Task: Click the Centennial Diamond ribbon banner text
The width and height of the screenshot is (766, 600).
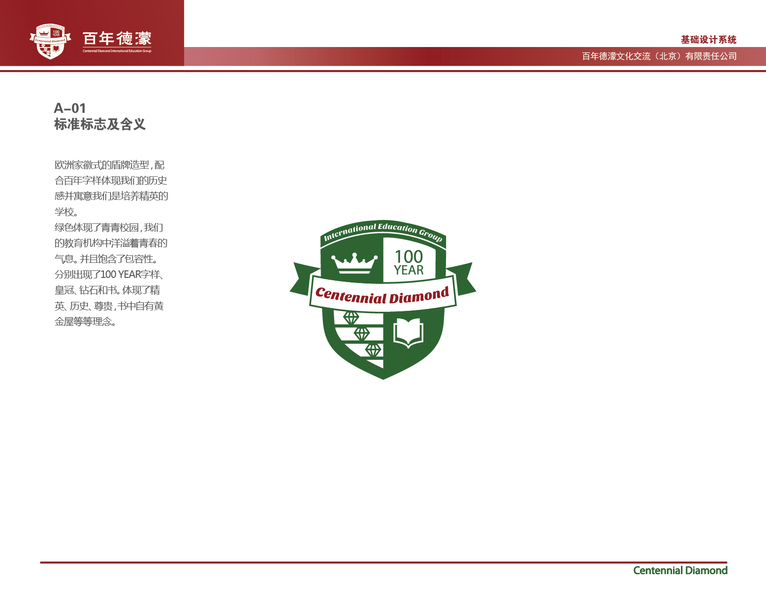Action: tap(382, 295)
